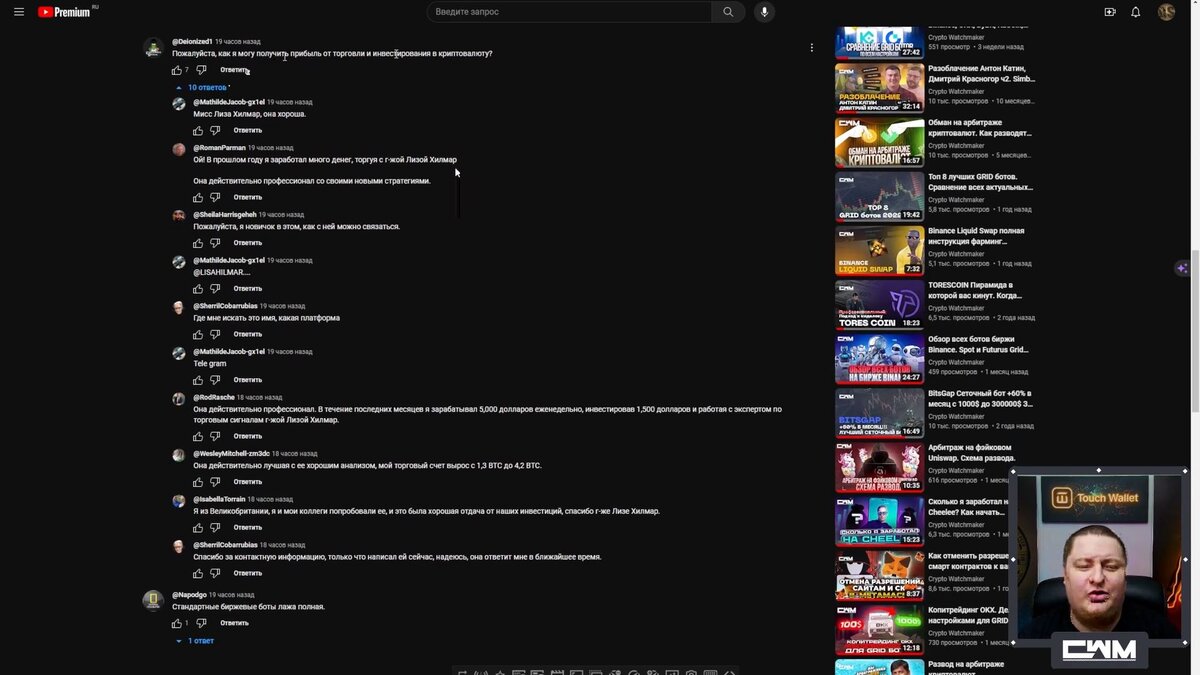Image resolution: width=1200 pixels, height=675 pixels.
Task: Open three-dot menu on @Delonized1 comment
Action: click(x=811, y=47)
